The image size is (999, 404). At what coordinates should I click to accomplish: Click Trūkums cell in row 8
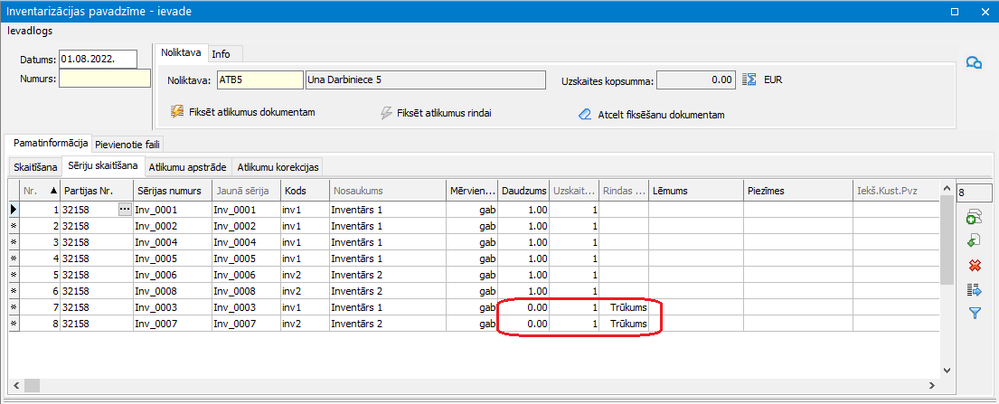tap(625, 324)
